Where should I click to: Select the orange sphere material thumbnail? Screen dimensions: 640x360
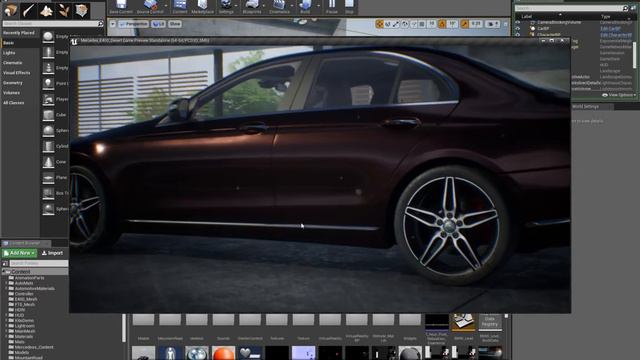pos(223,353)
